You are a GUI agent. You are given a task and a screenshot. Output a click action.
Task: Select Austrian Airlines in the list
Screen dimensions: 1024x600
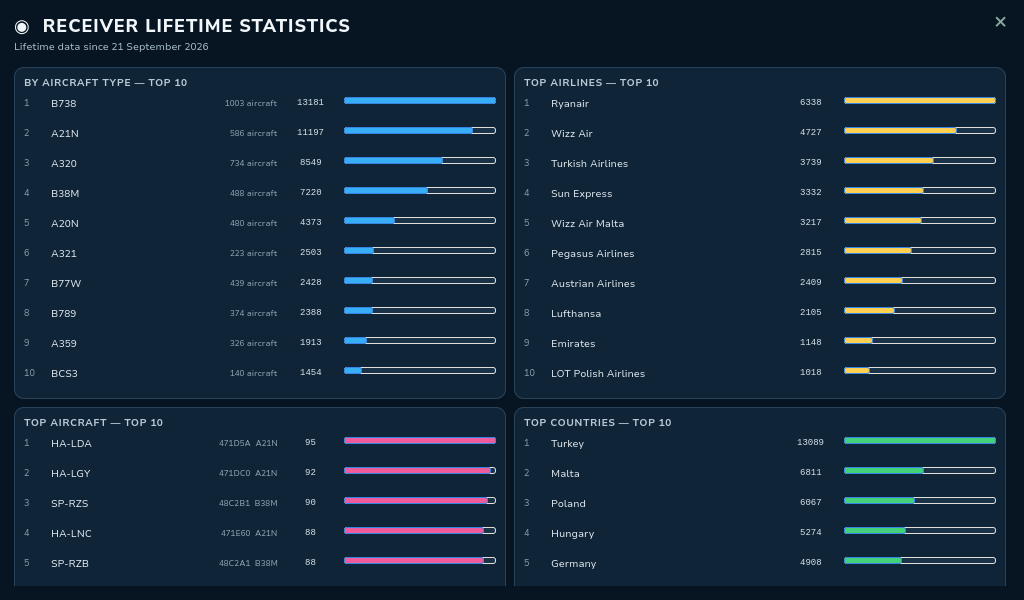click(x=592, y=283)
